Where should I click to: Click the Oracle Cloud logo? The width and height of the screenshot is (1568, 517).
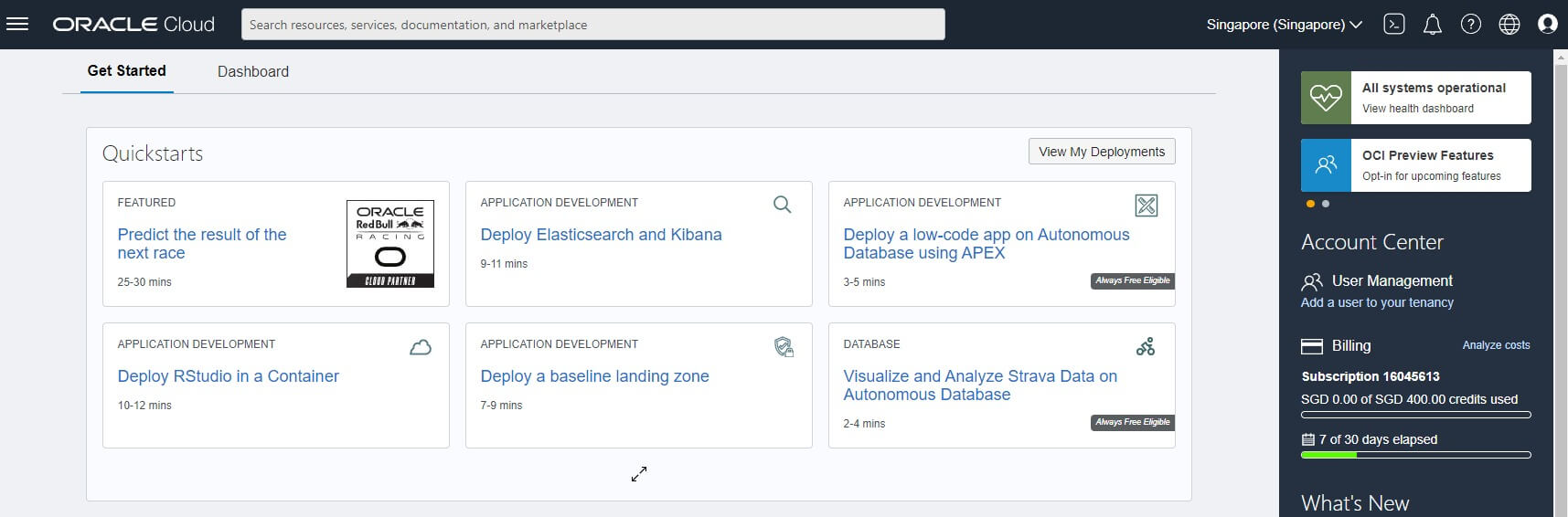point(133,25)
